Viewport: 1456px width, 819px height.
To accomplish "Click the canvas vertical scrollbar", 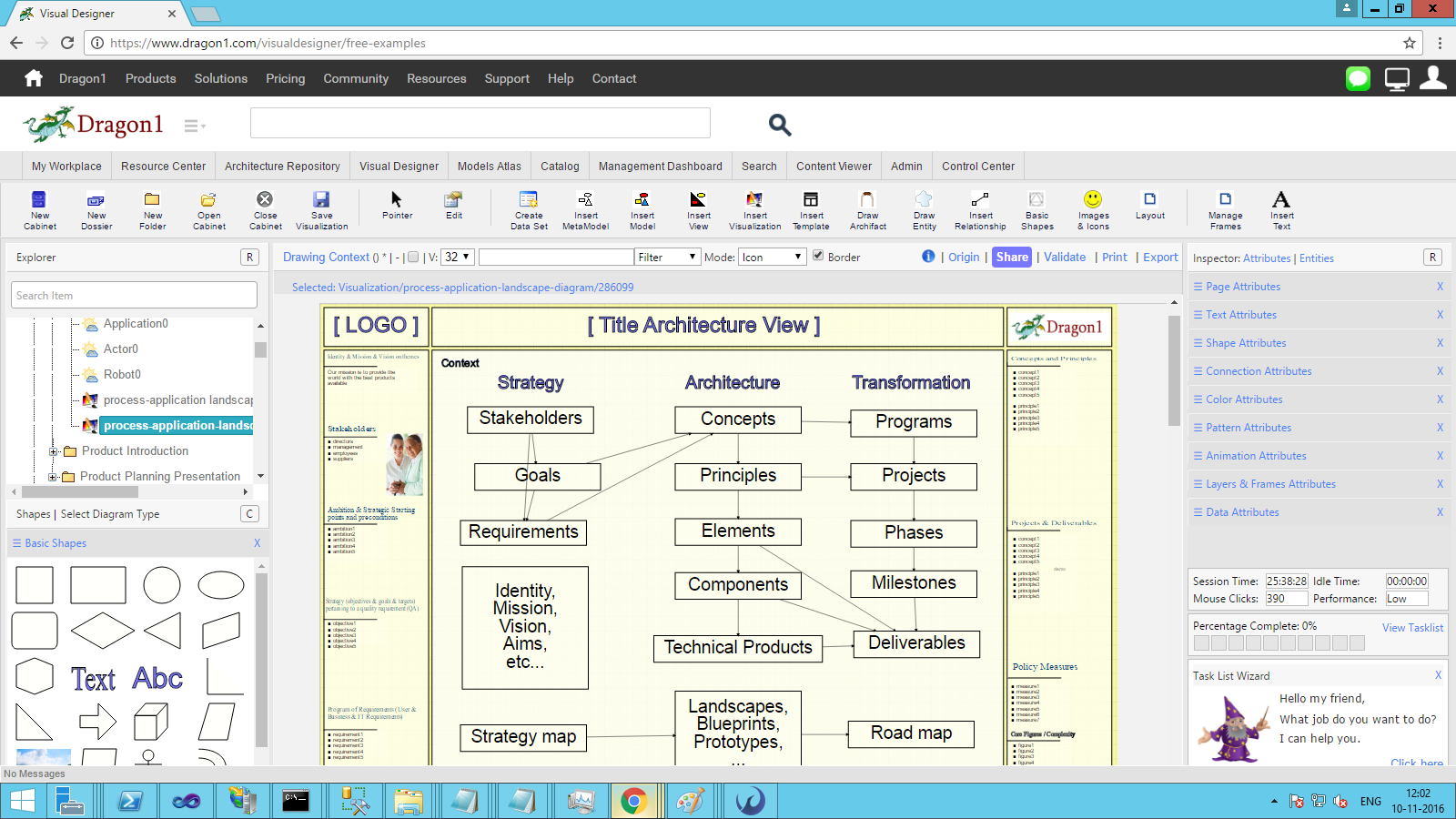I will click(1174, 371).
